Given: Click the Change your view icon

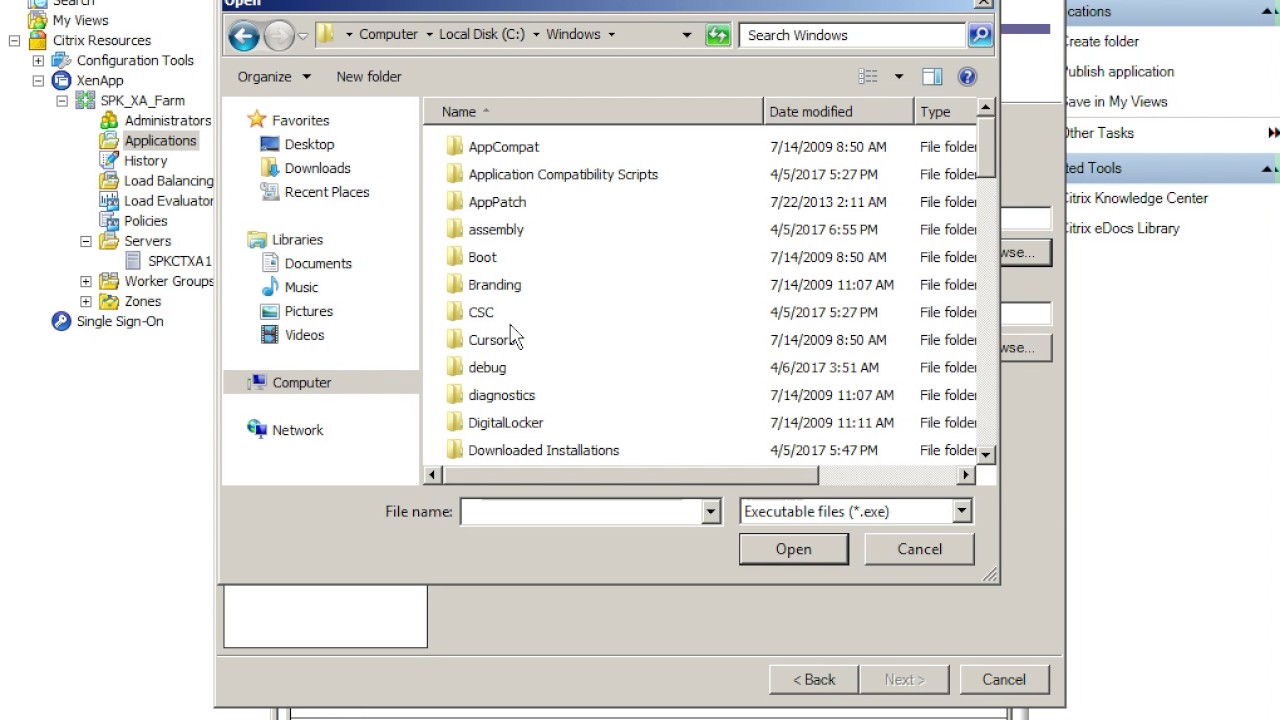Looking at the screenshot, I should (x=868, y=77).
